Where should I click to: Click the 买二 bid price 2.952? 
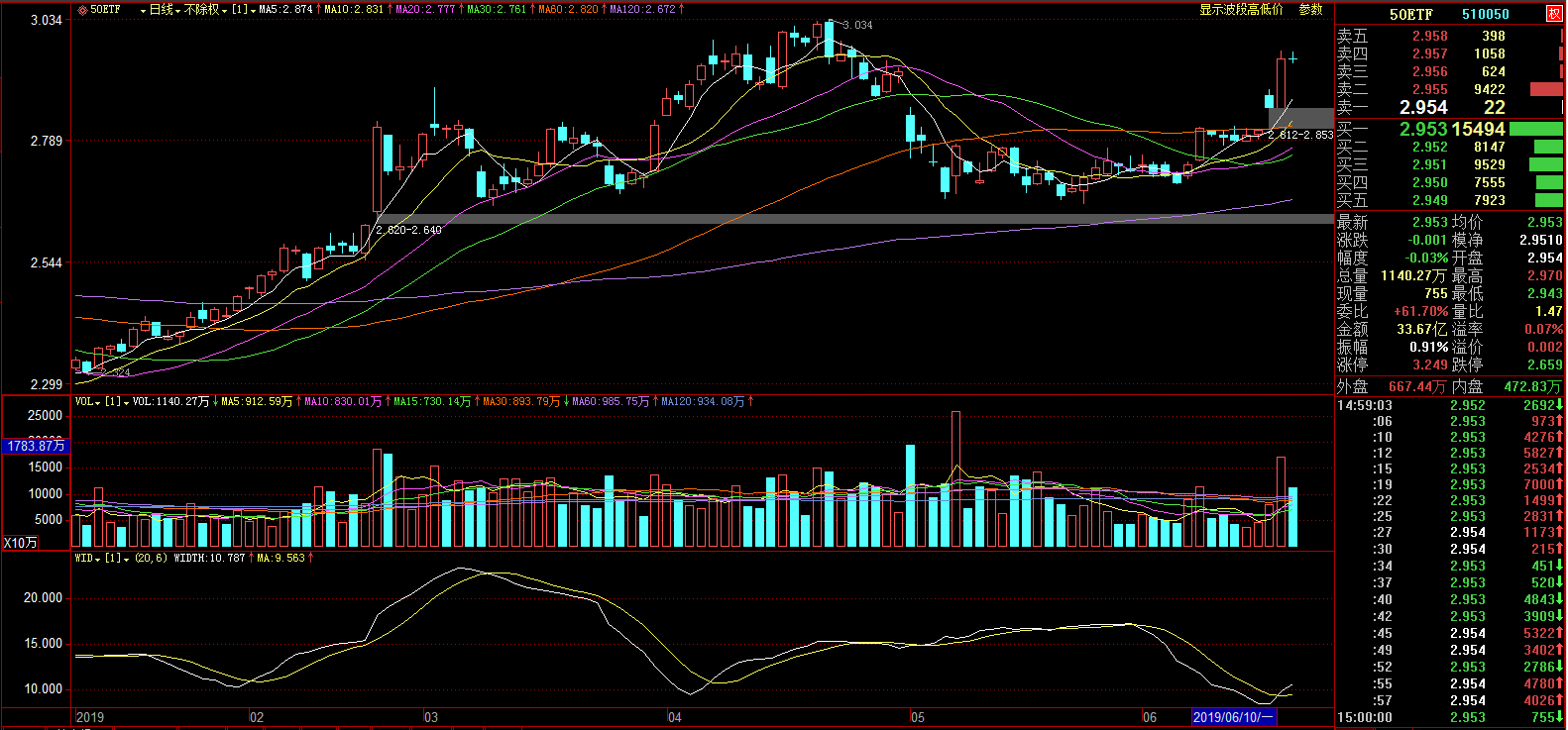click(x=1429, y=147)
